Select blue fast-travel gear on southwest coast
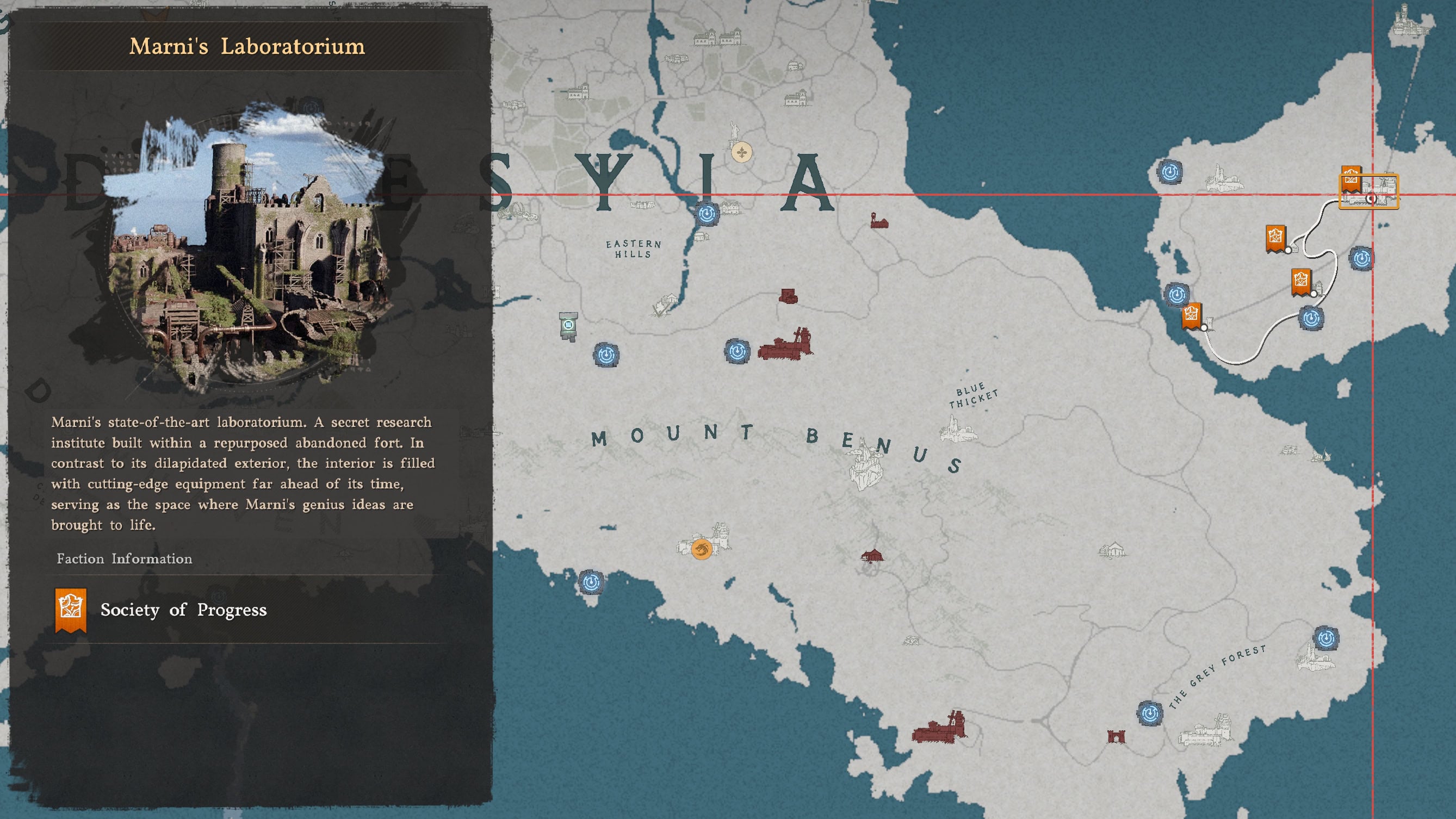This screenshot has width=1456, height=819. click(x=591, y=581)
